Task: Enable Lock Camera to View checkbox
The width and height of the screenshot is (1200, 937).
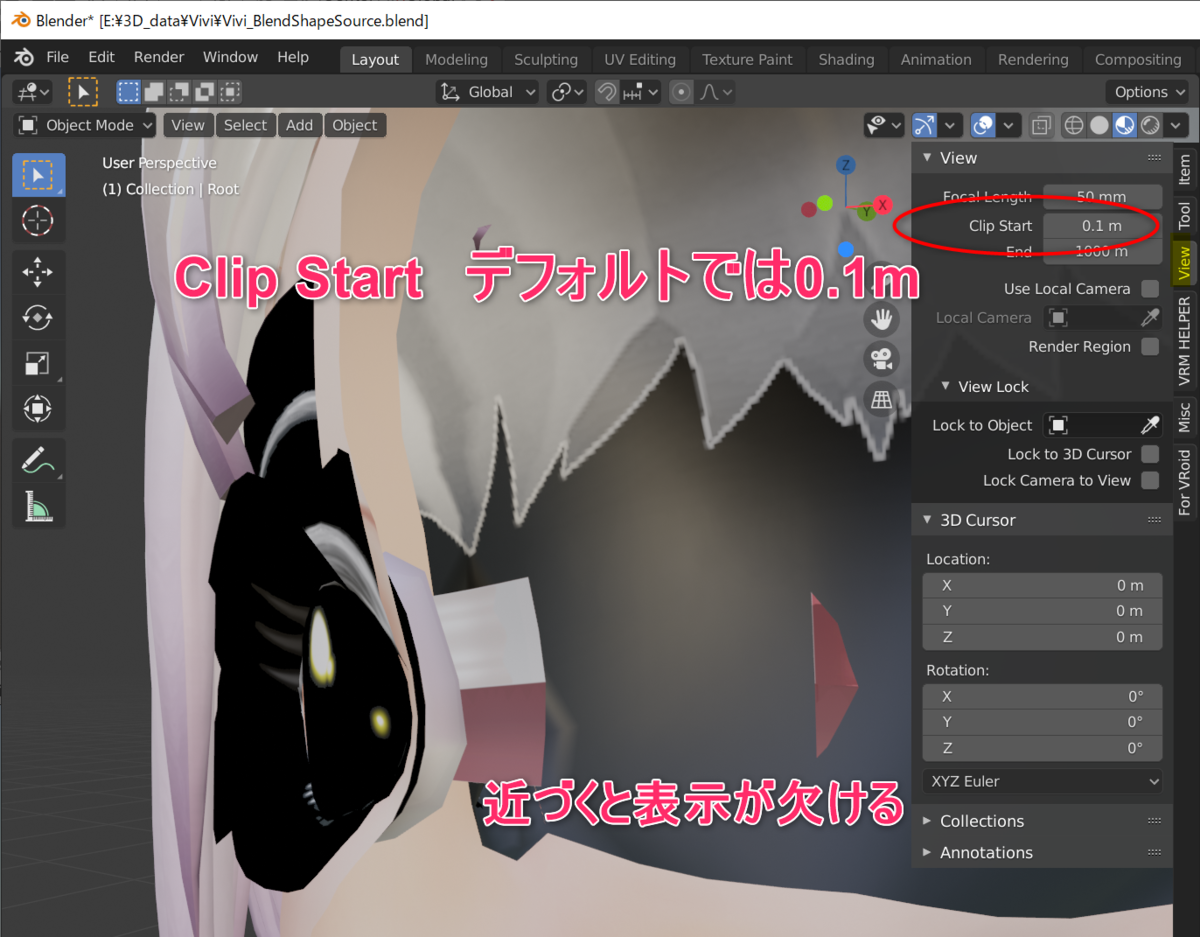Action: (x=1150, y=481)
